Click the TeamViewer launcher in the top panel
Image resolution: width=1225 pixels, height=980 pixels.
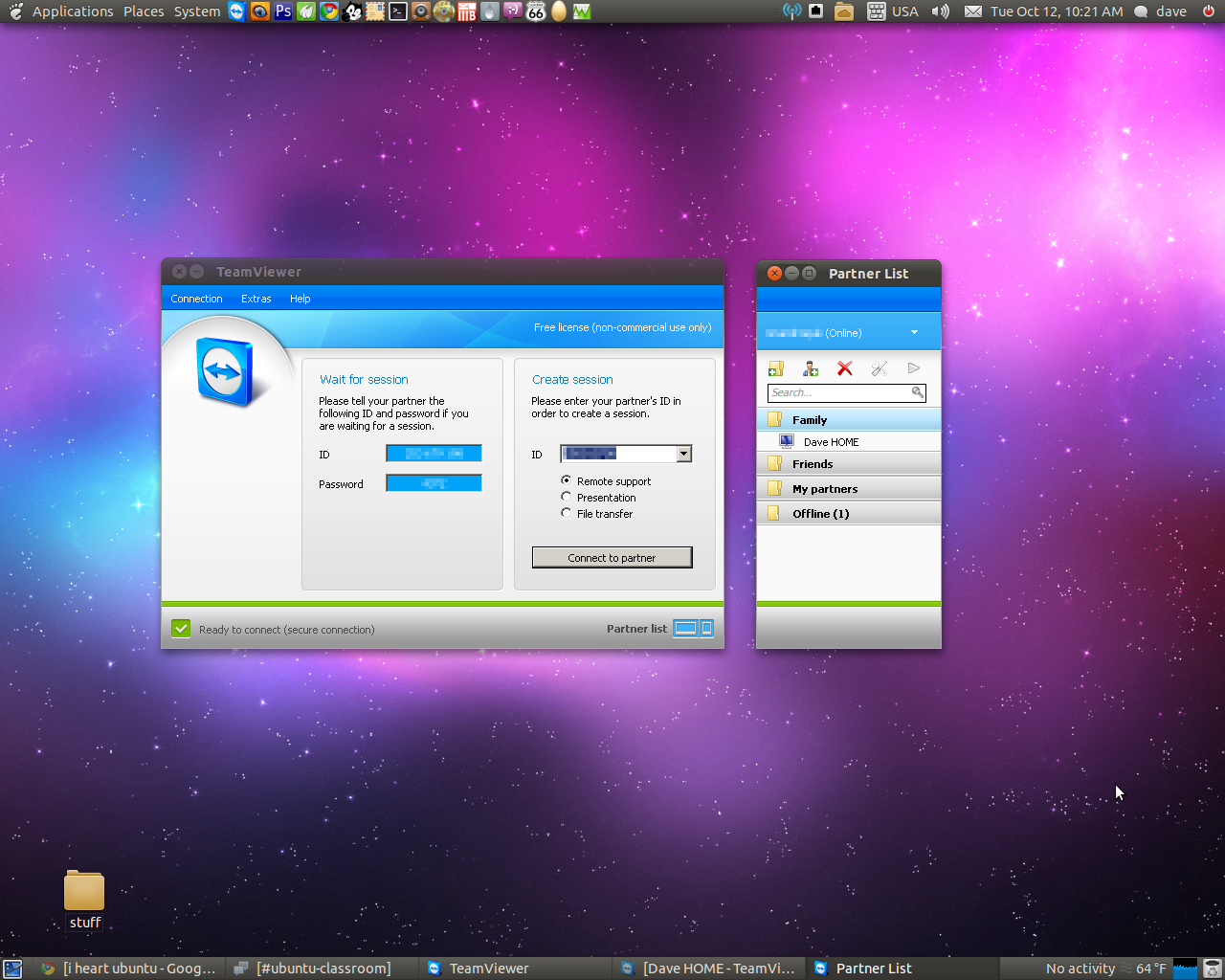coord(237,11)
